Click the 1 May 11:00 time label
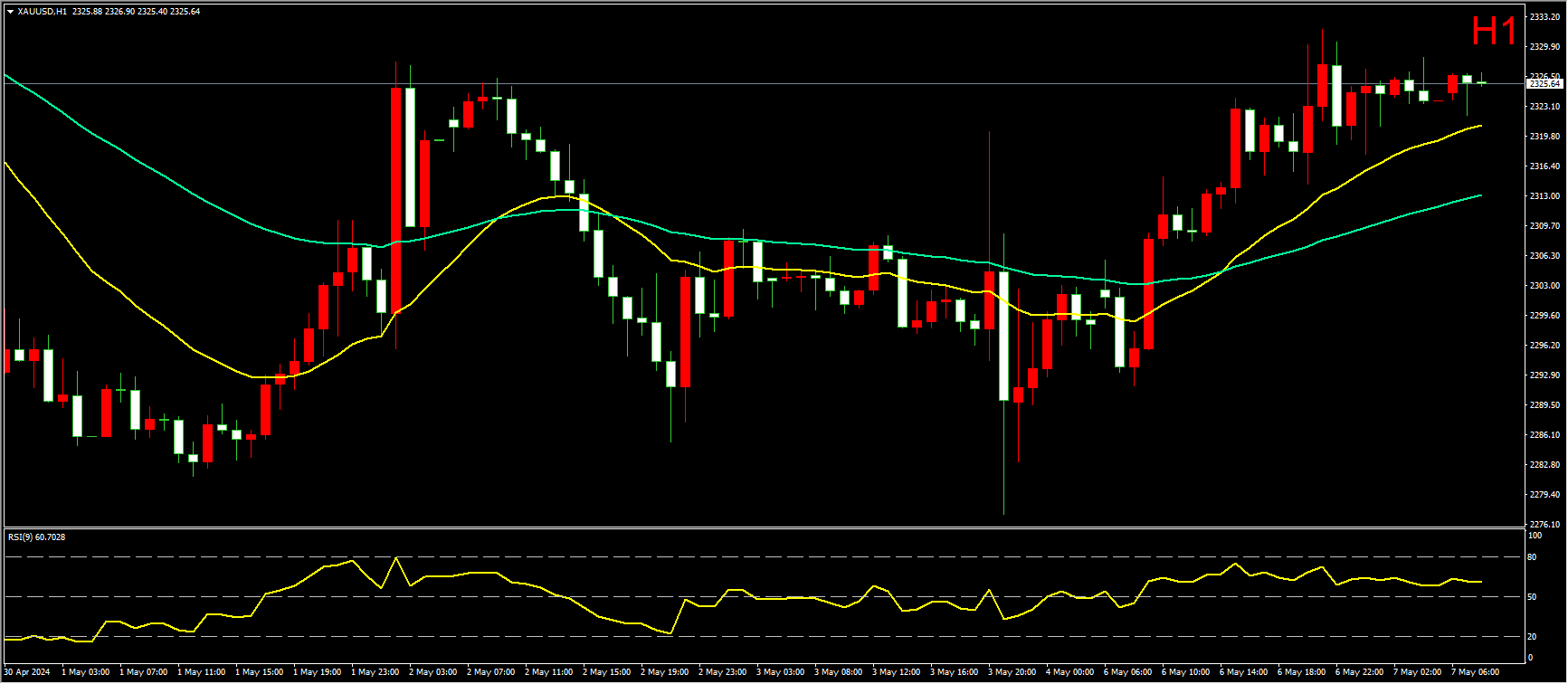Image resolution: width=1568 pixels, height=684 pixels. [202, 672]
